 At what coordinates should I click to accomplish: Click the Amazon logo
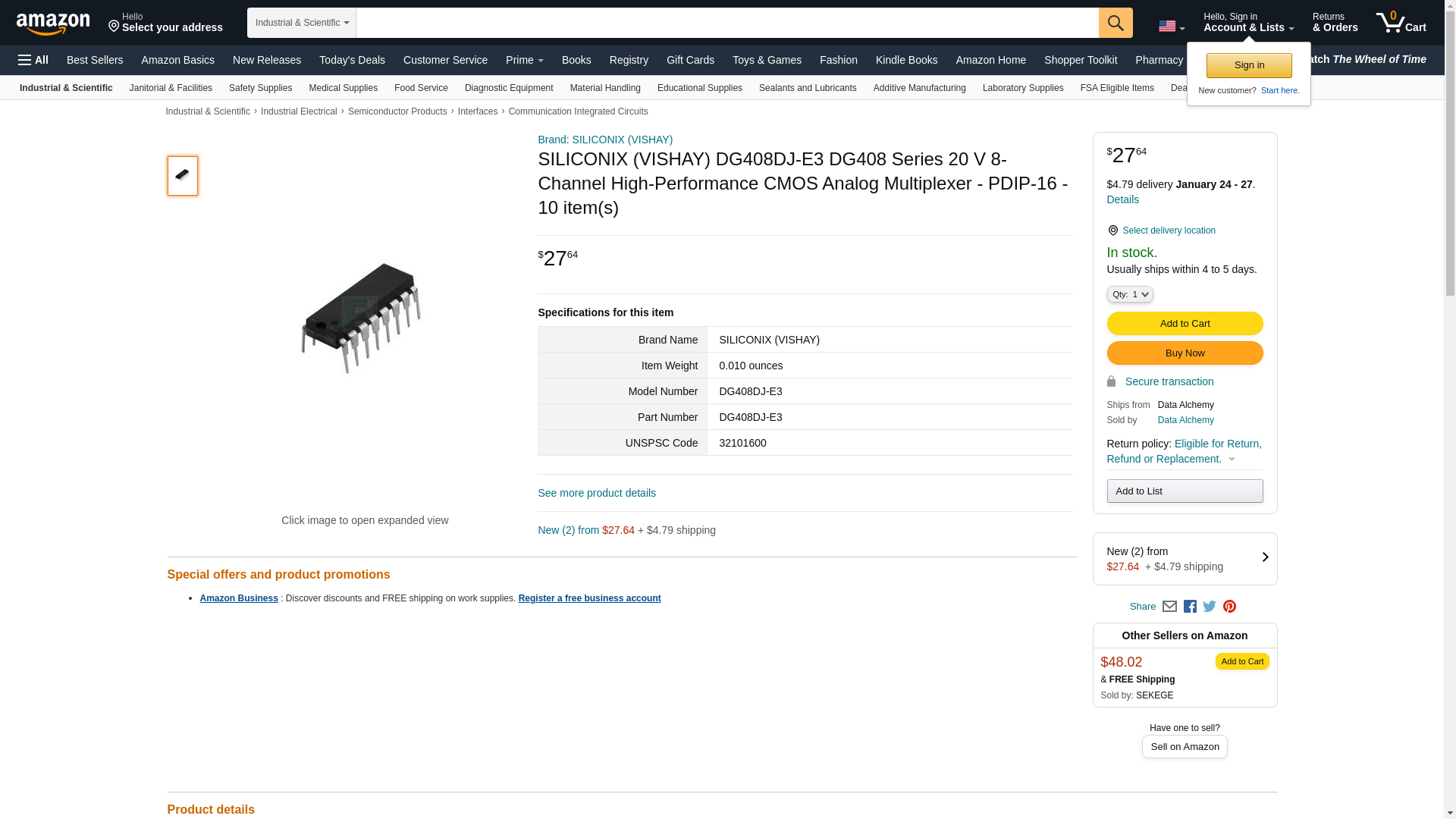[53, 24]
